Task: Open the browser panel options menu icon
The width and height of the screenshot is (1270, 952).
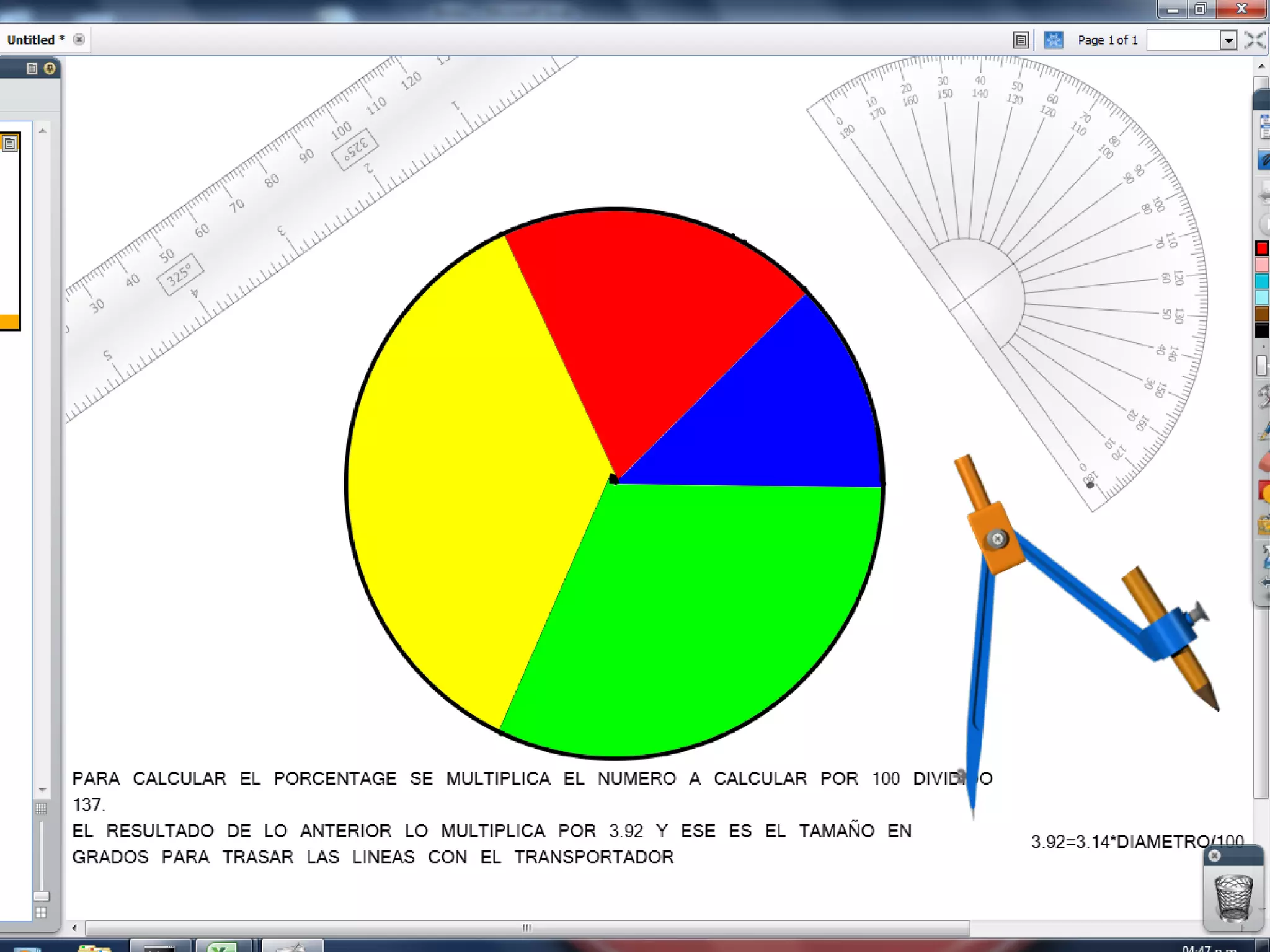Action: 32,68
